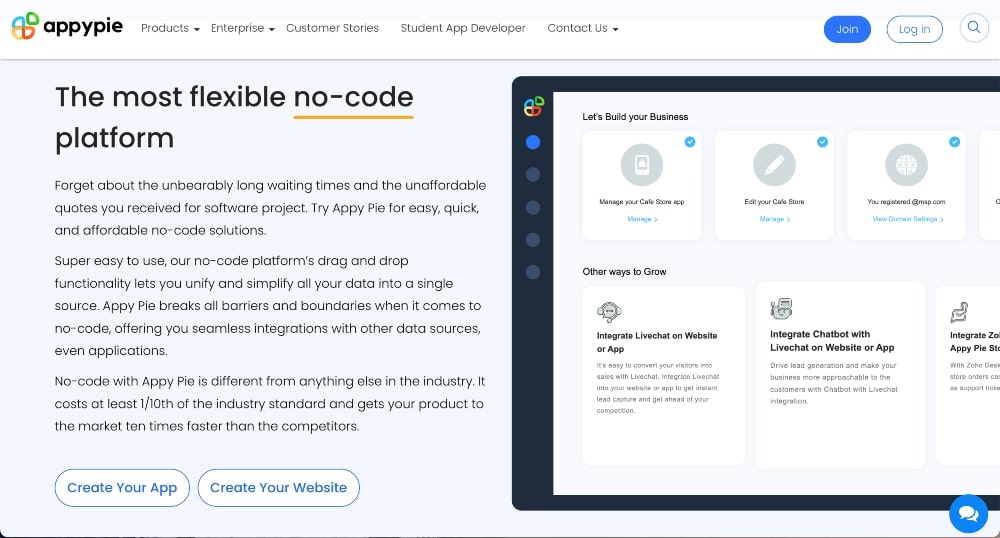Expand the Products dropdown menu
The image size is (1000, 538).
pos(170,28)
